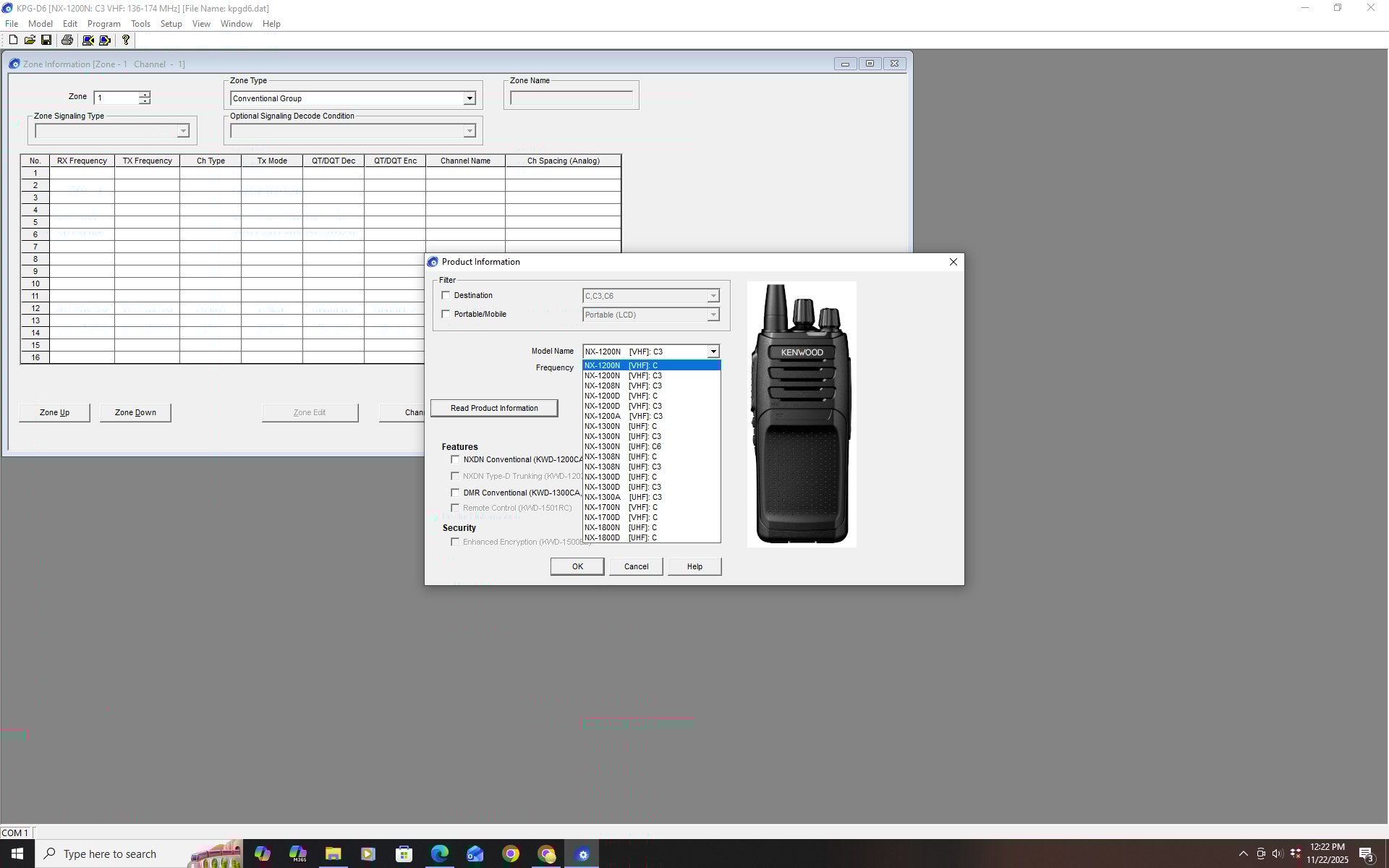The image size is (1389, 868).
Task: Open the Program menu
Action: [x=103, y=24]
